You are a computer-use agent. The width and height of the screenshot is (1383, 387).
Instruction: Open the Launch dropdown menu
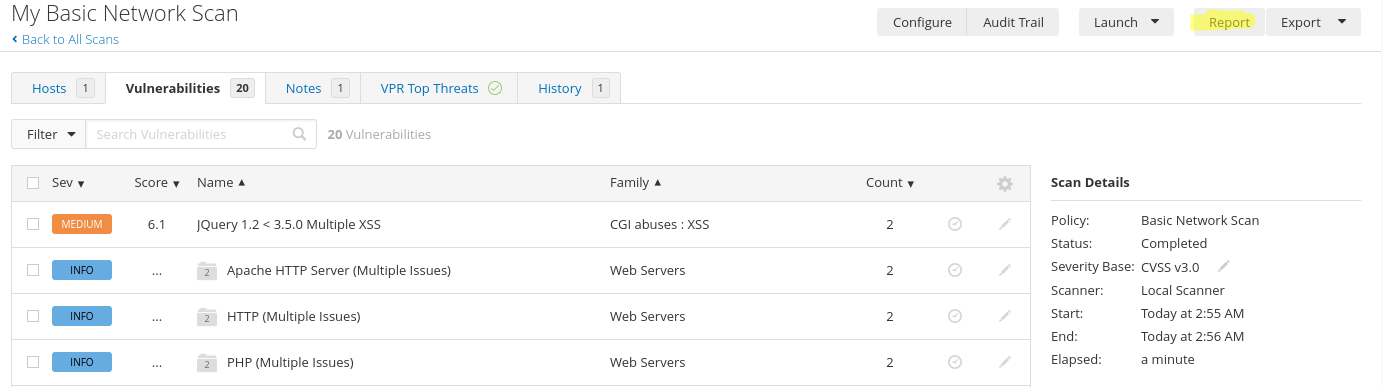pos(1126,22)
